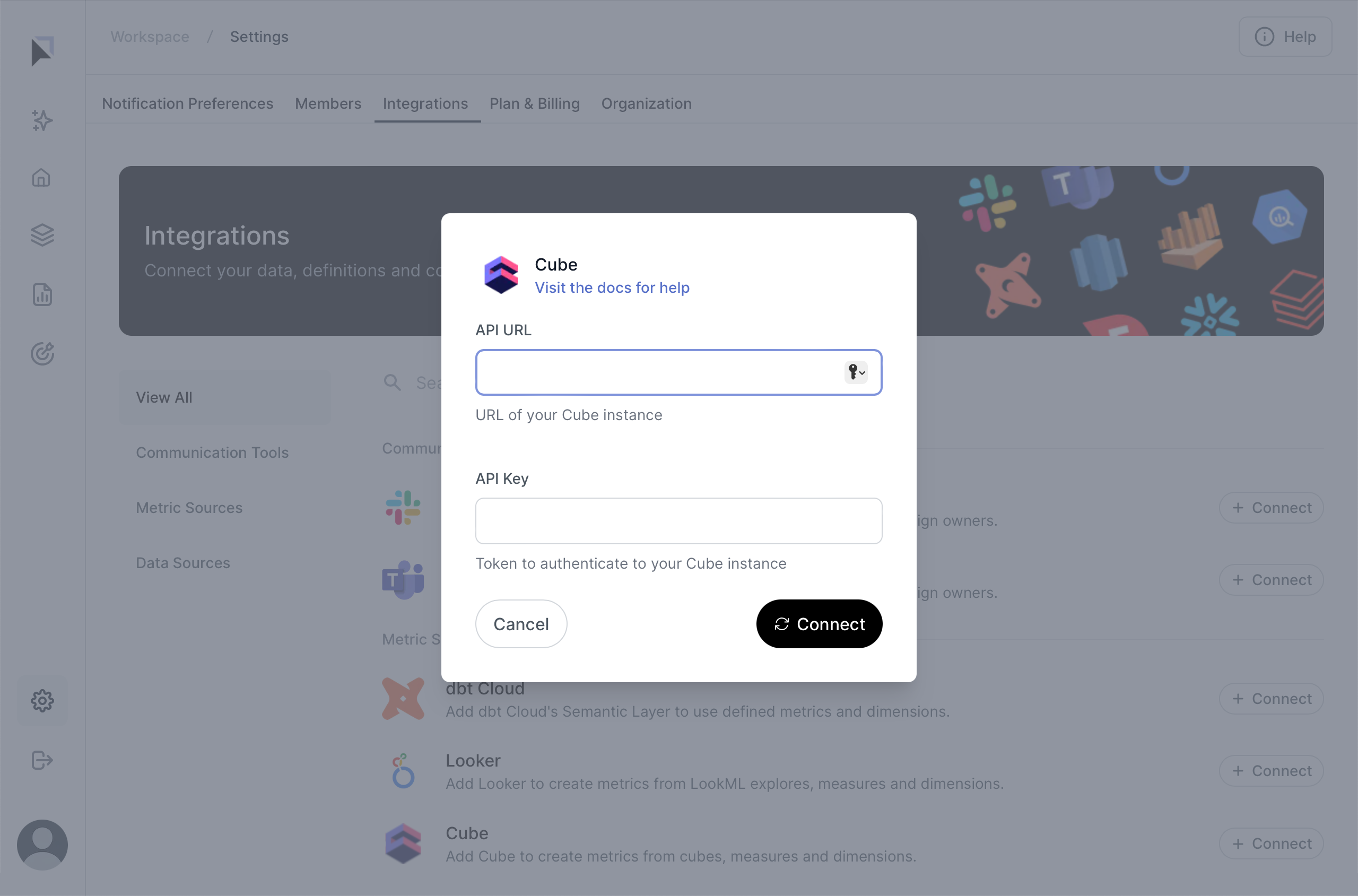Open the AI sparkle icon in the sidebar
Image resolution: width=1358 pixels, height=896 pixels.
[42, 120]
